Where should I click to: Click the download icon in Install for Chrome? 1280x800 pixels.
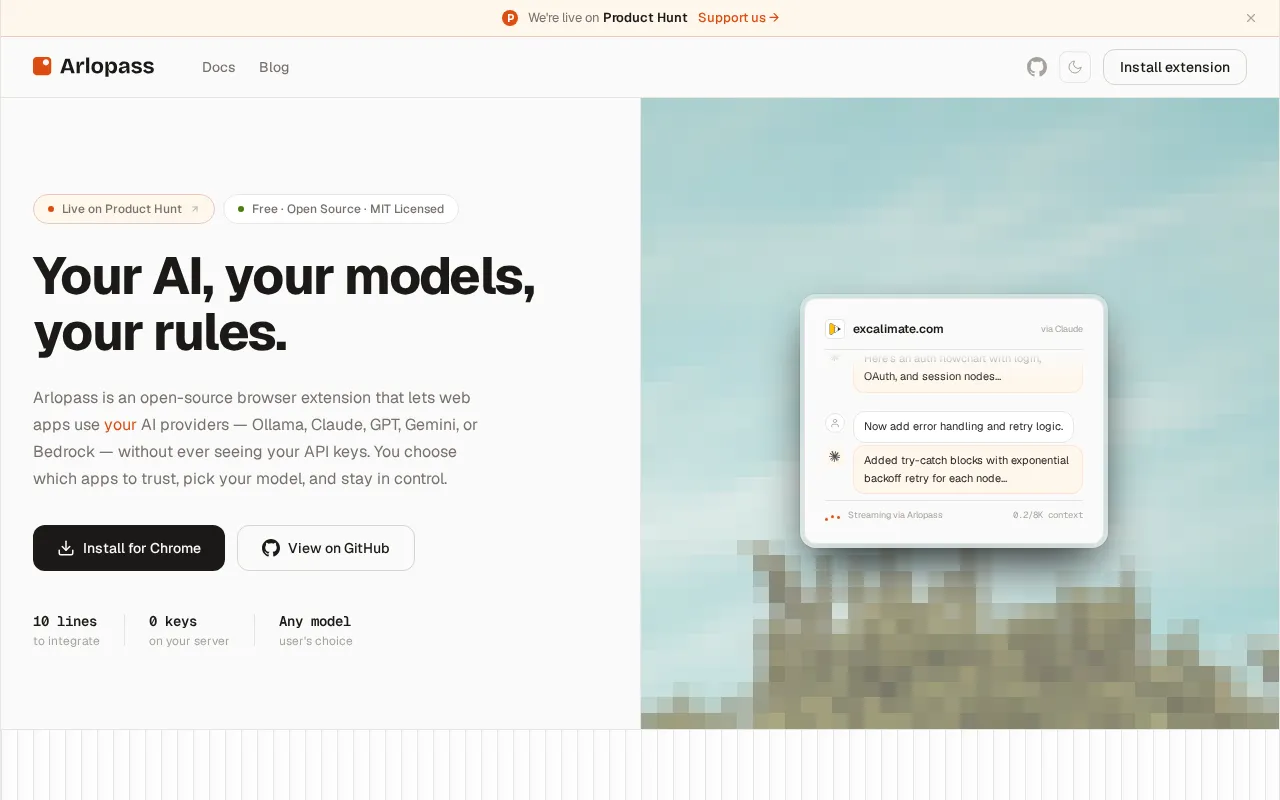[x=66, y=548]
